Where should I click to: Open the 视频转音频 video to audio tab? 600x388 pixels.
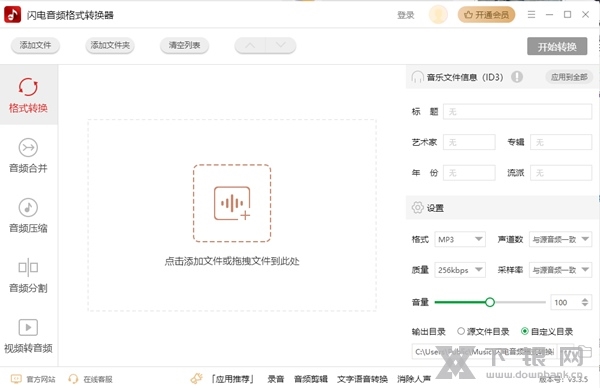click(x=28, y=336)
